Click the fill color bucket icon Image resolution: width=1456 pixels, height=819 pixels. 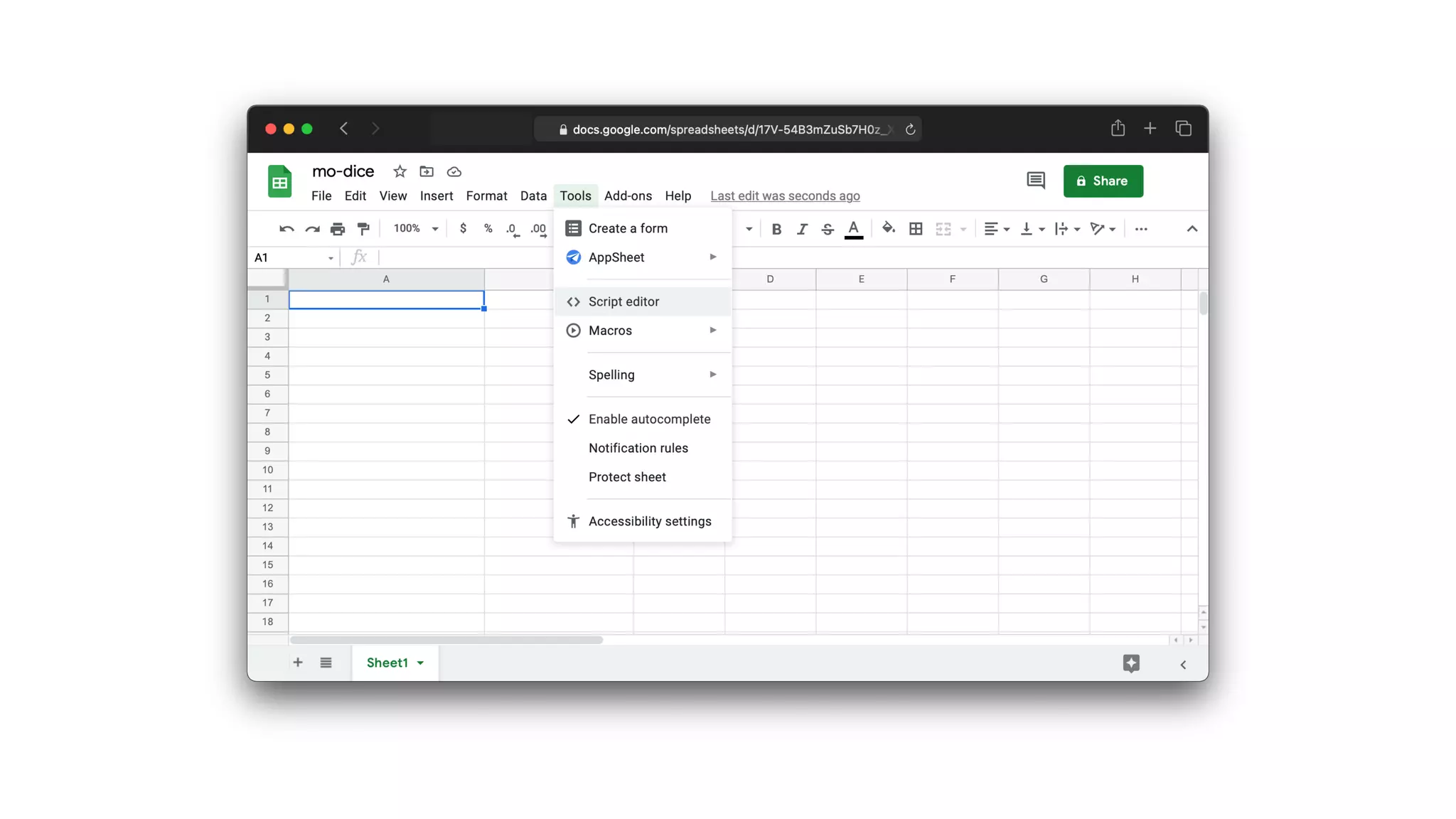point(888,228)
